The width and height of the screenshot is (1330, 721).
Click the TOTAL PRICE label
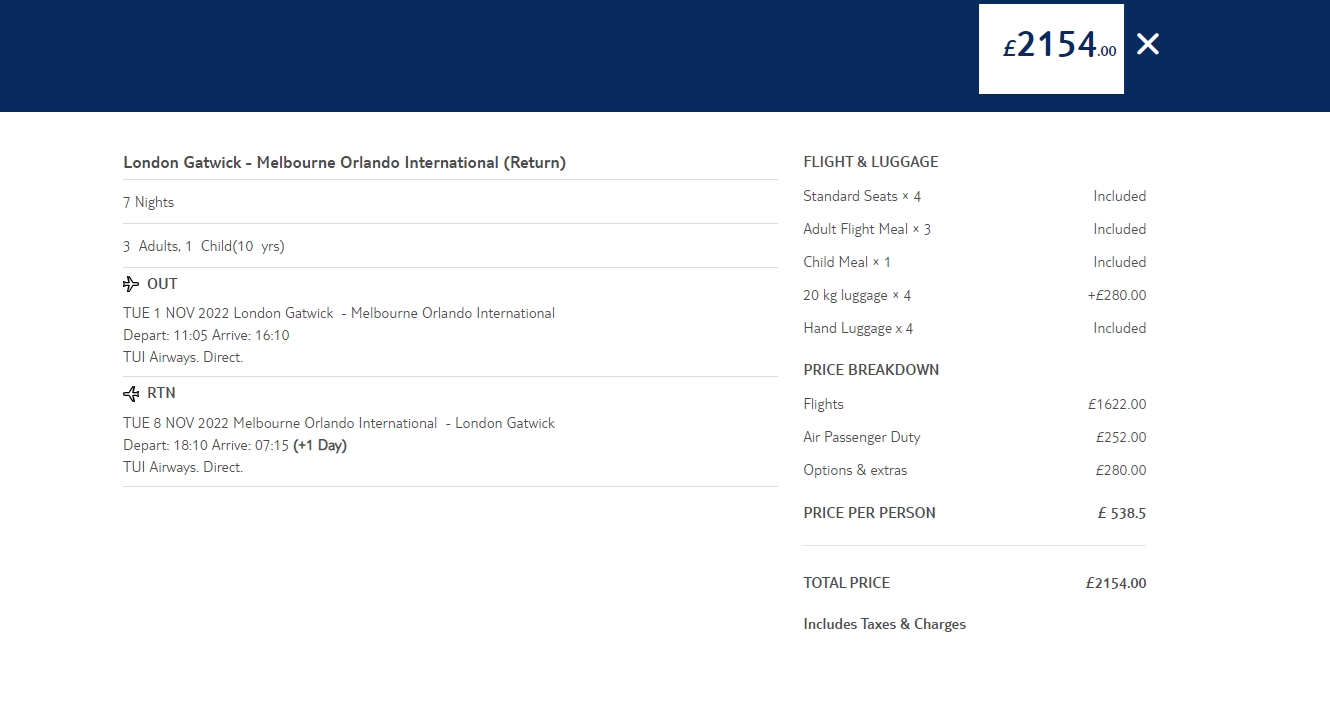846,583
